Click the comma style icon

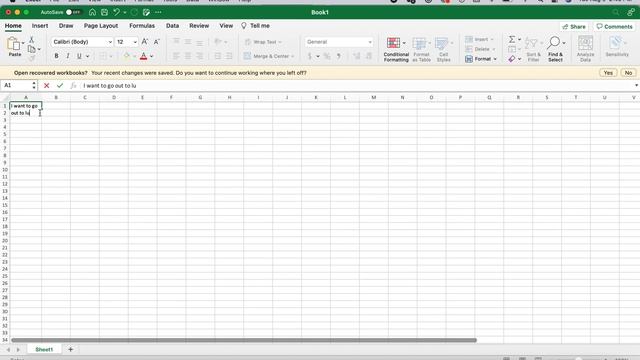[x=338, y=56]
